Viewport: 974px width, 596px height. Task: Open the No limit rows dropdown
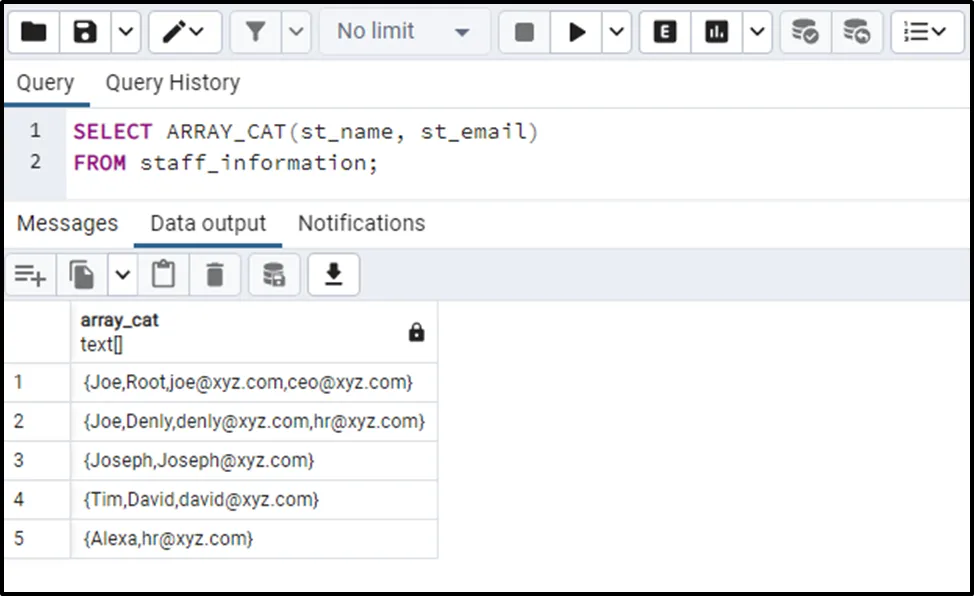pyautogui.click(x=403, y=32)
